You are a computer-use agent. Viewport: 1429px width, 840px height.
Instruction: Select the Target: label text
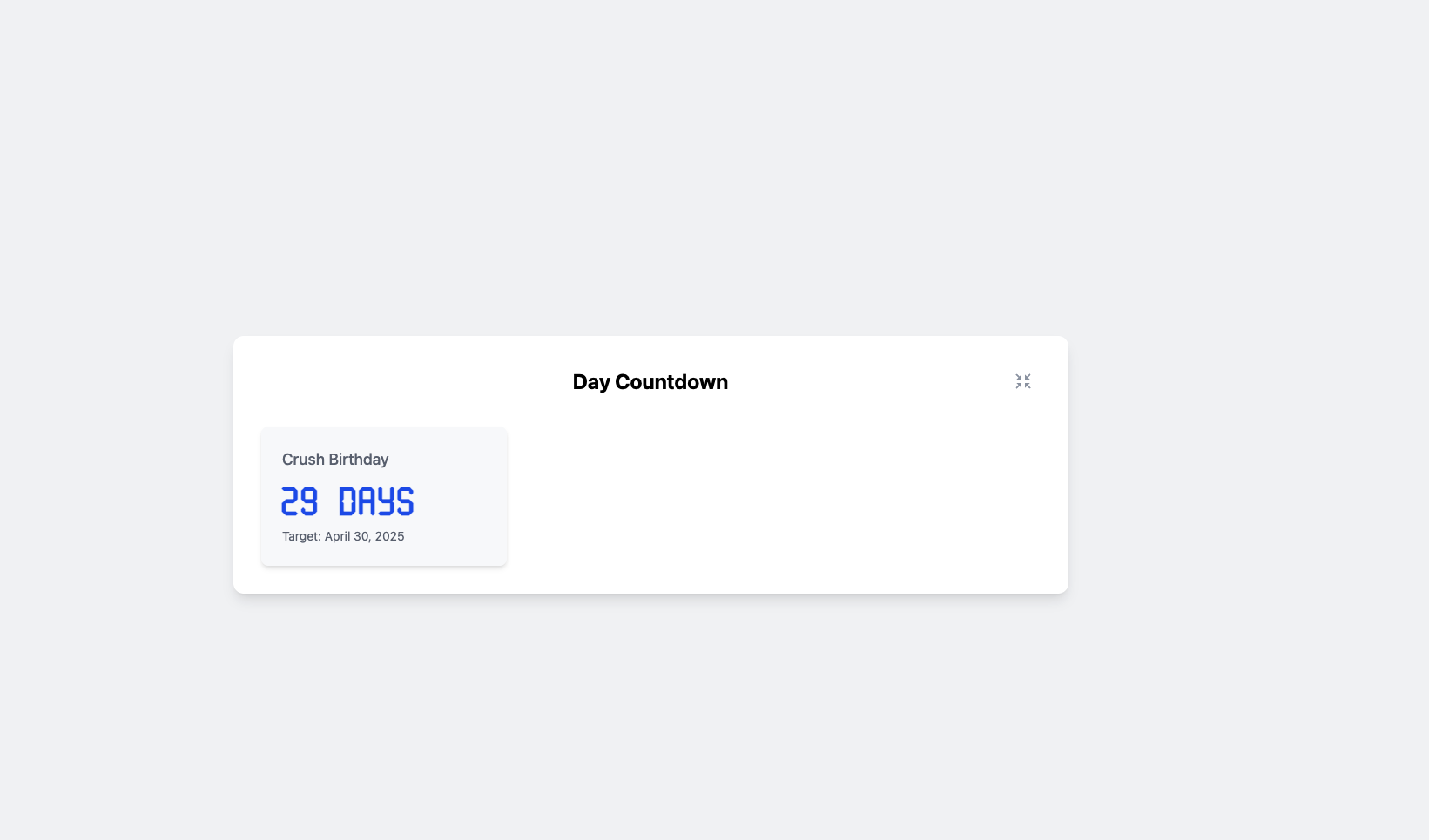click(x=301, y=536)
